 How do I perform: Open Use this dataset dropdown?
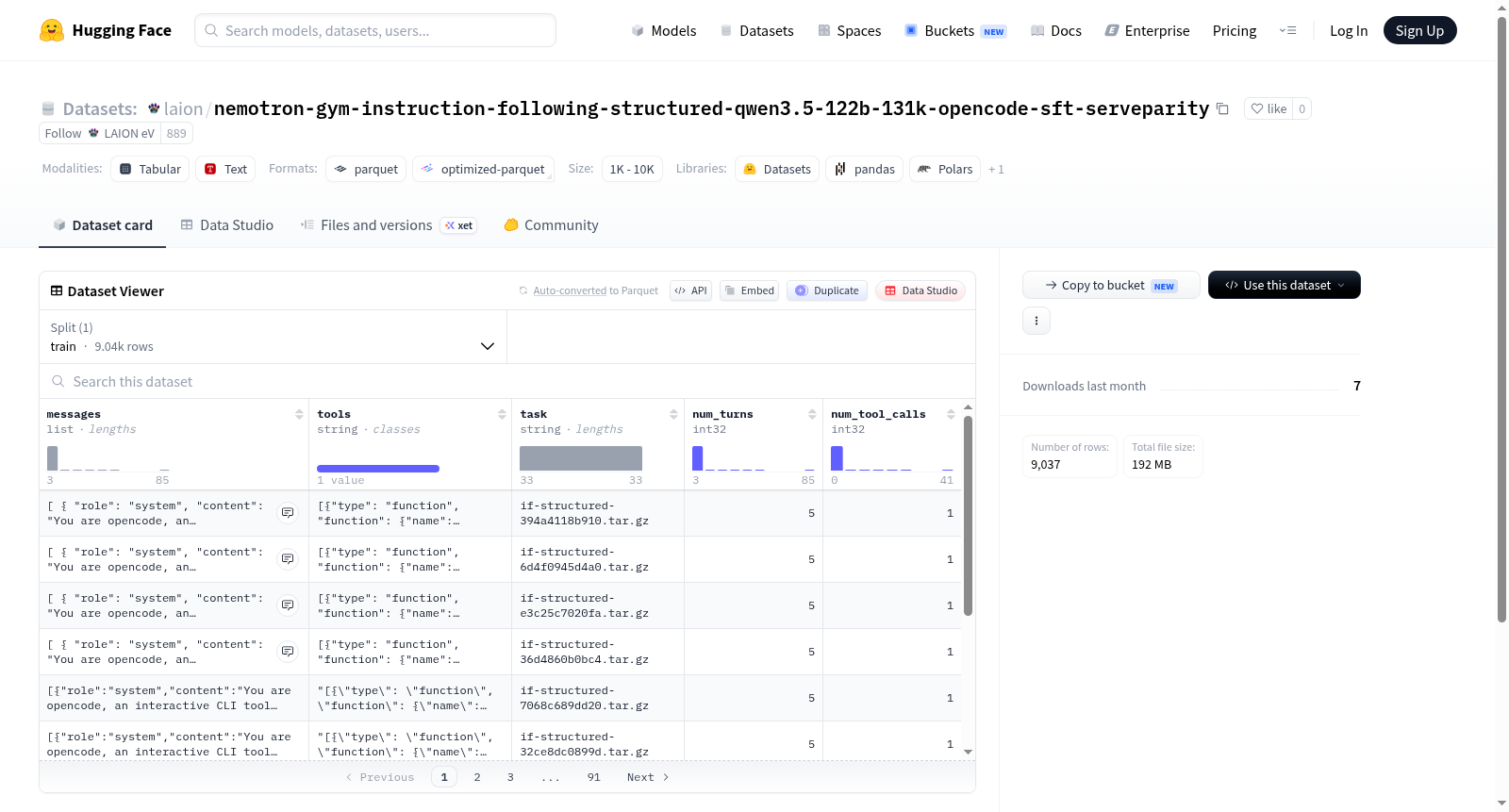tap(1284, 285)
